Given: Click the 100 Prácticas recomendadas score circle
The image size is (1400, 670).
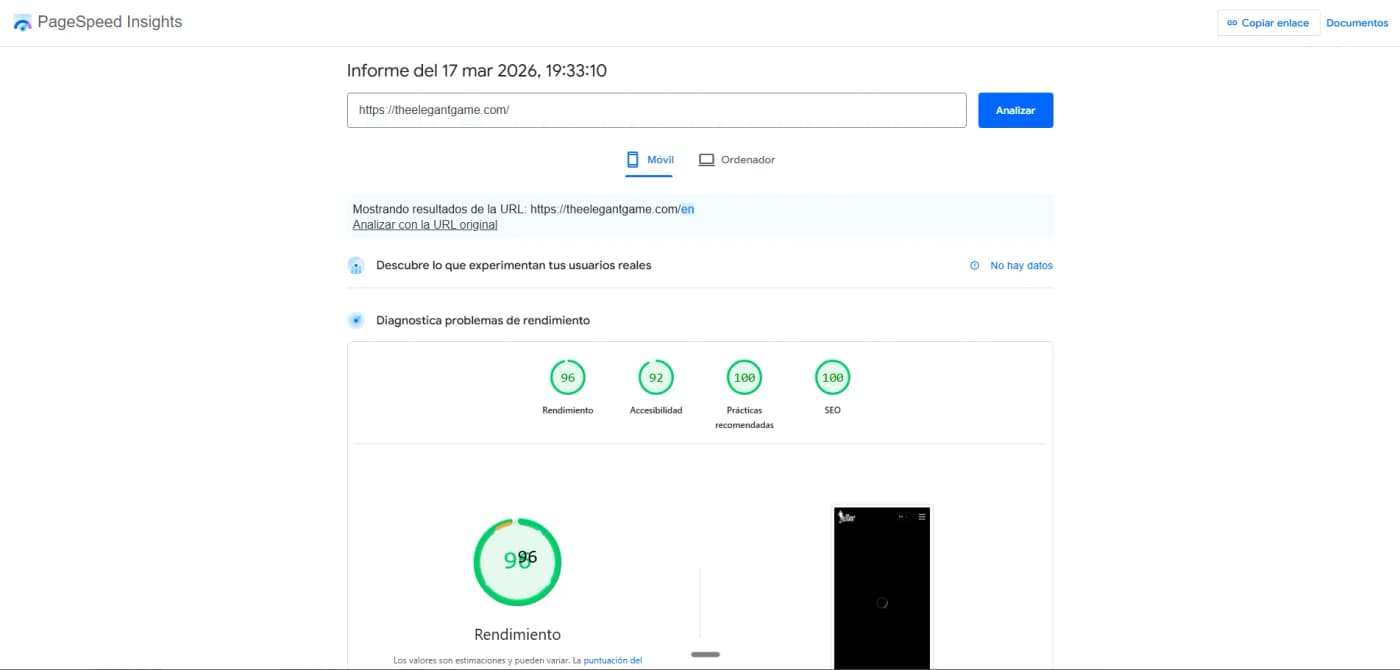Looking at the screenshot, I should click(x=743, y=378).
